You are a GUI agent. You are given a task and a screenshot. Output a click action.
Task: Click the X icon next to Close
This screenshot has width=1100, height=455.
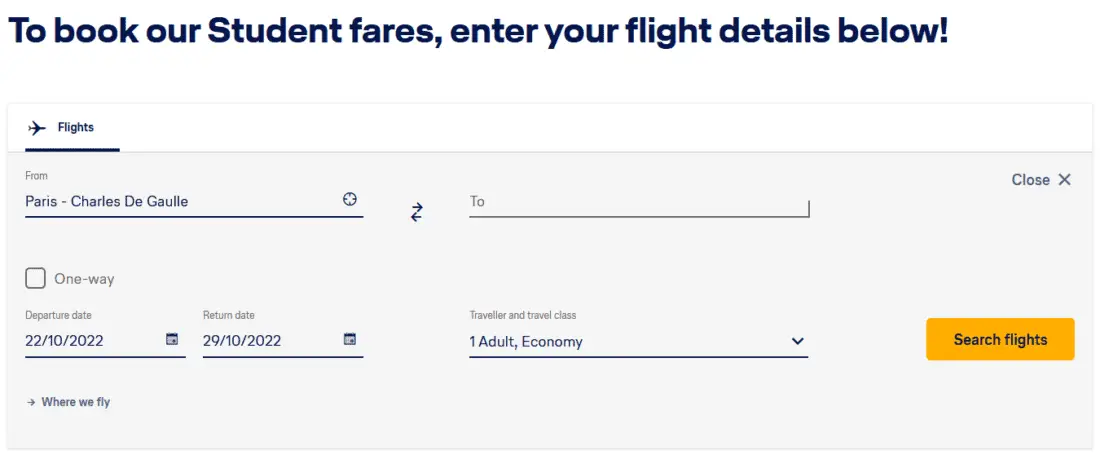tap(1064, 180)
